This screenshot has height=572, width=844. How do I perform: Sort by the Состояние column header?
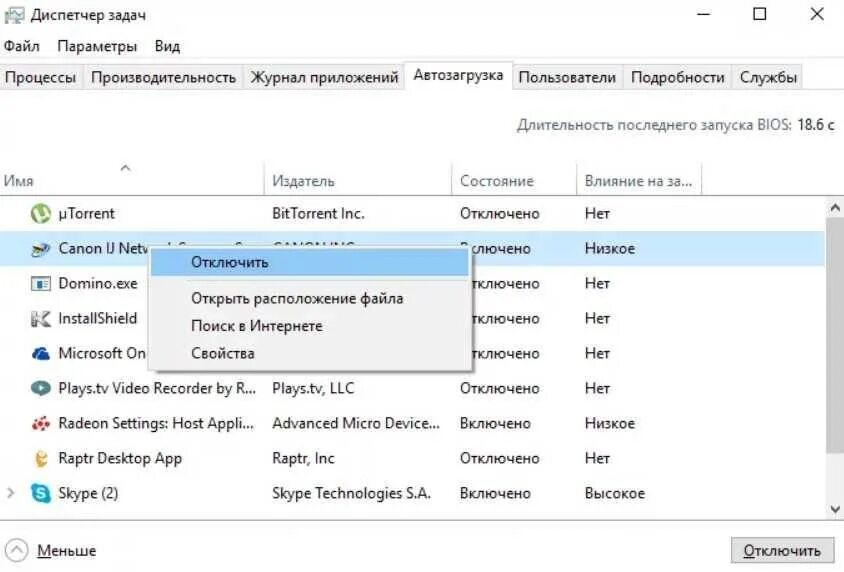tap(514, 178)
